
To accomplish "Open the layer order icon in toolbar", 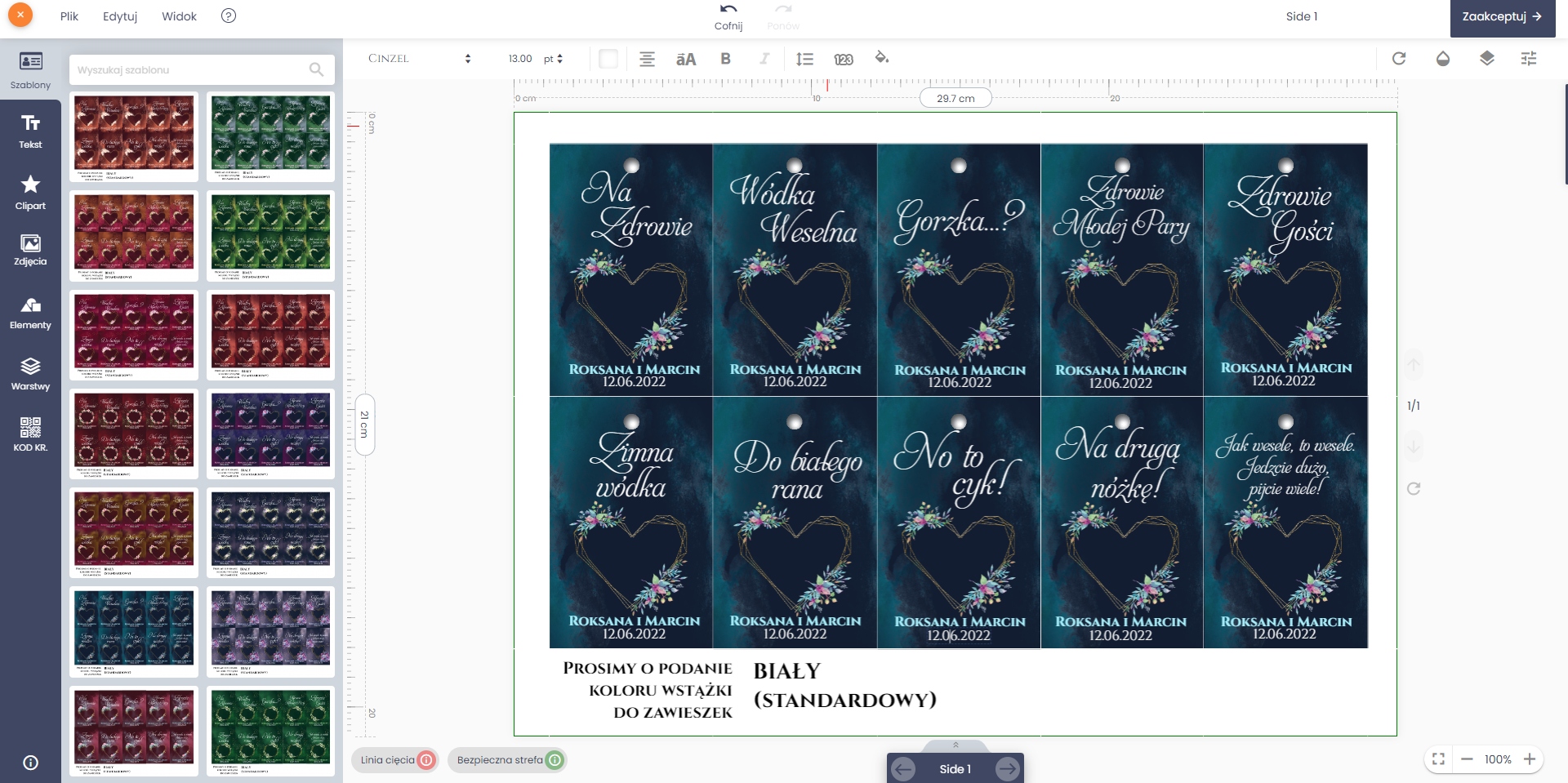I will 1486,58.
